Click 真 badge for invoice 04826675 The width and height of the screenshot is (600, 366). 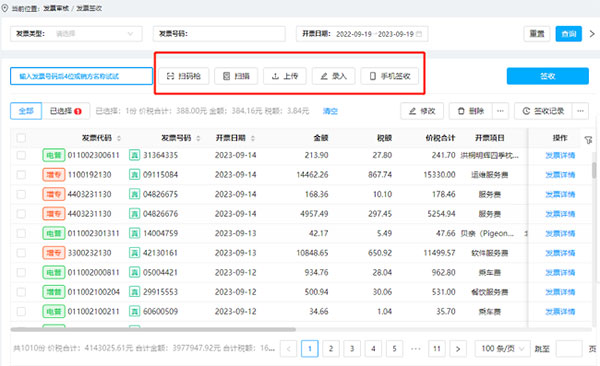coord(134,194)
